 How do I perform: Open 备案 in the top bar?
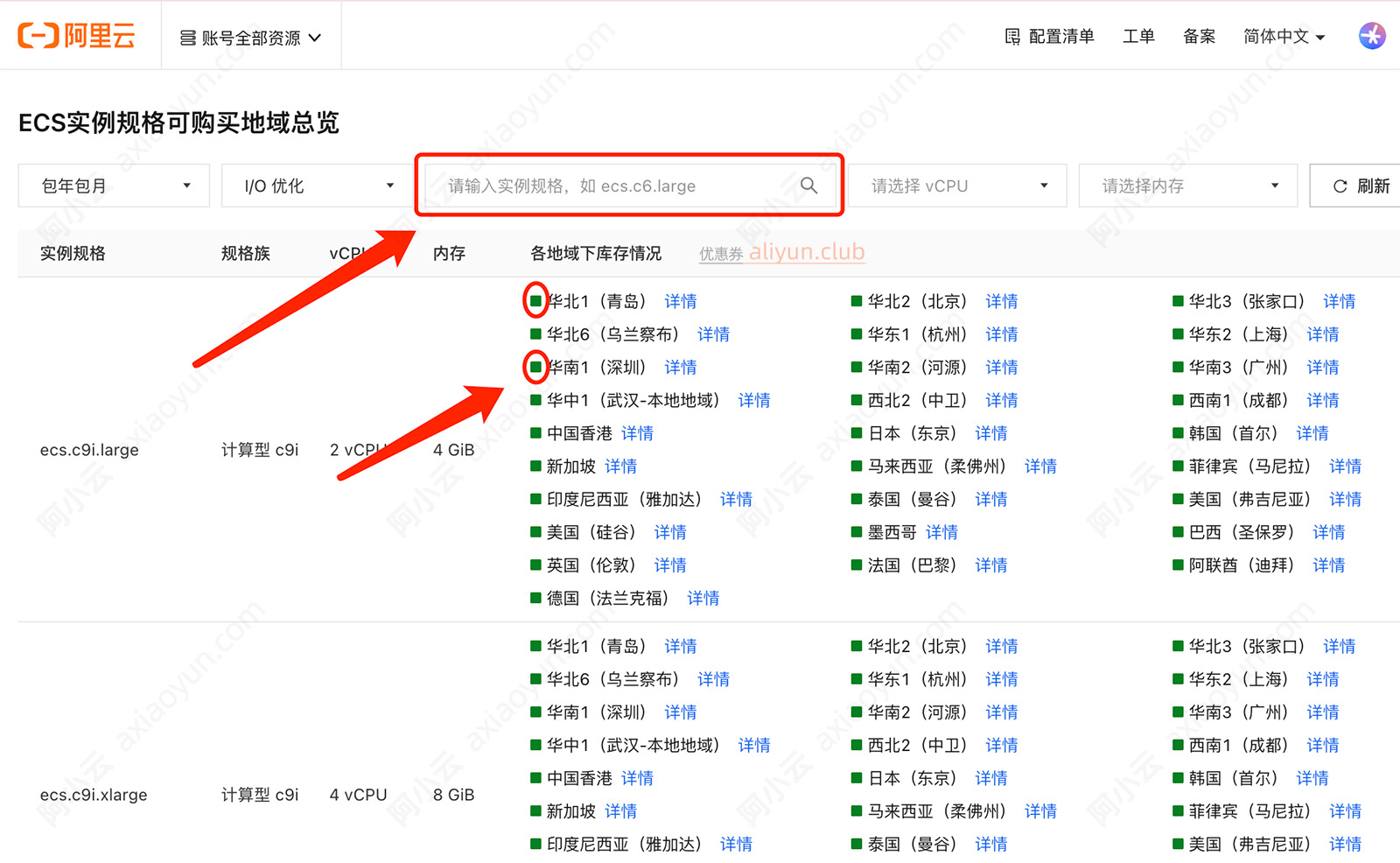click(1199, 37)
